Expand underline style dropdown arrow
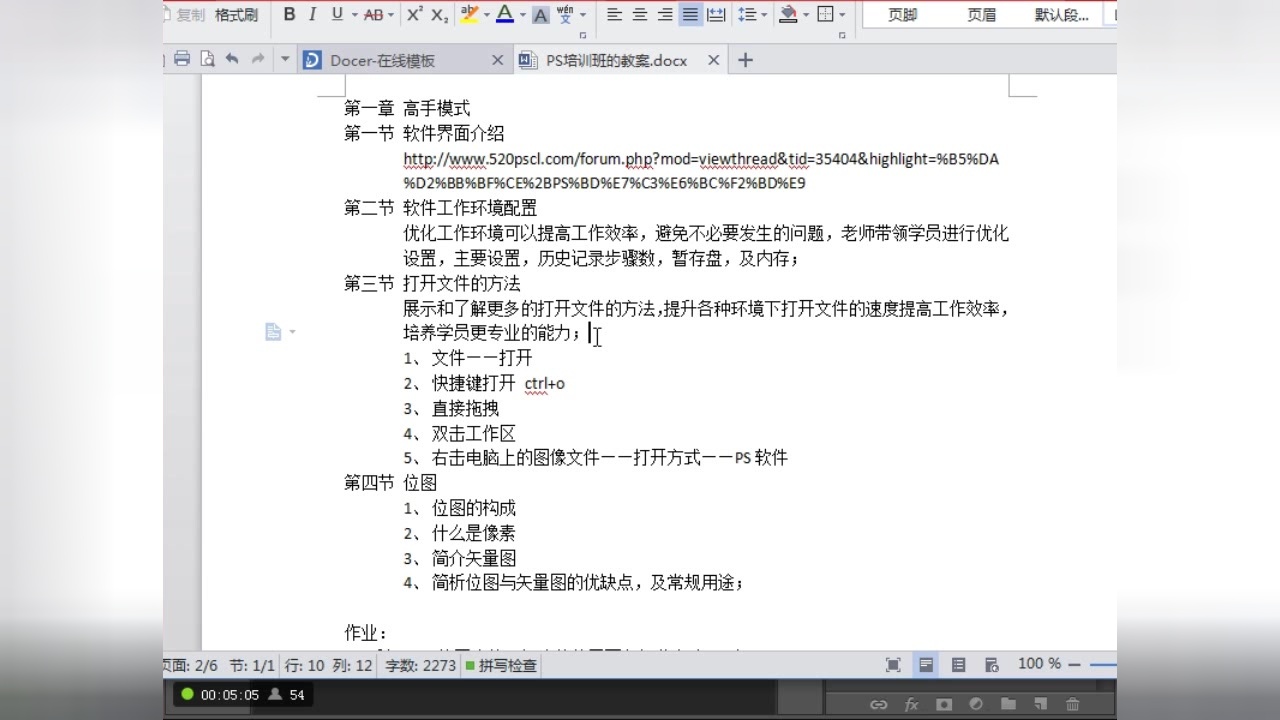Screen dimensions: 1280x720 353,15
